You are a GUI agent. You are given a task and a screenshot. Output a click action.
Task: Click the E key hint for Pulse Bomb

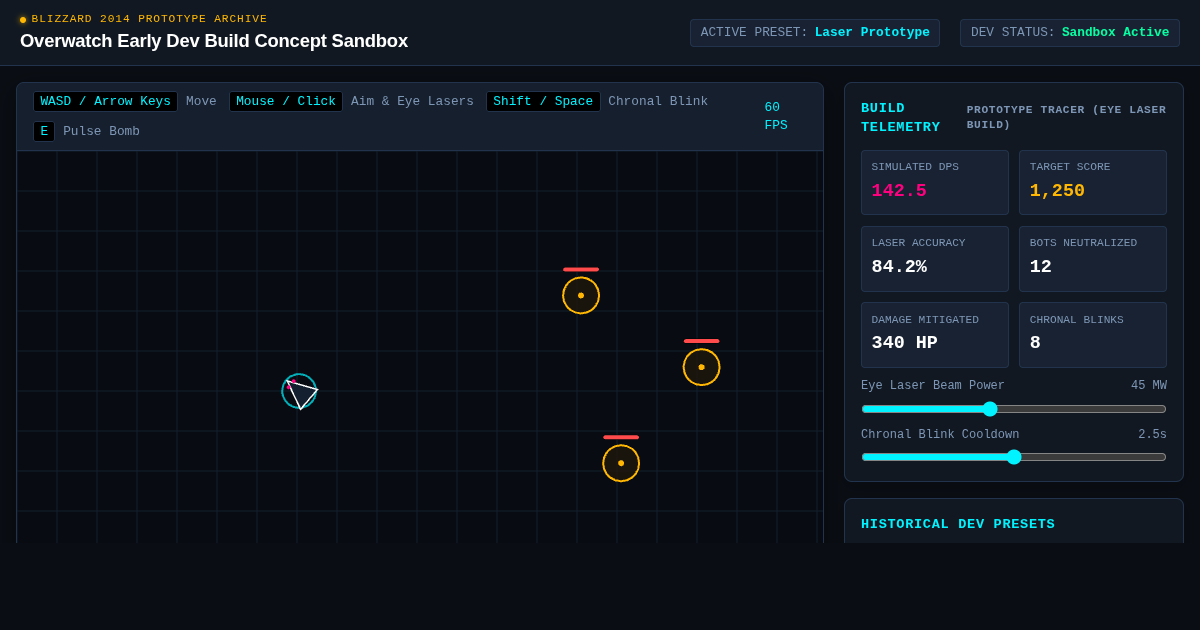(x=44, y=131)
